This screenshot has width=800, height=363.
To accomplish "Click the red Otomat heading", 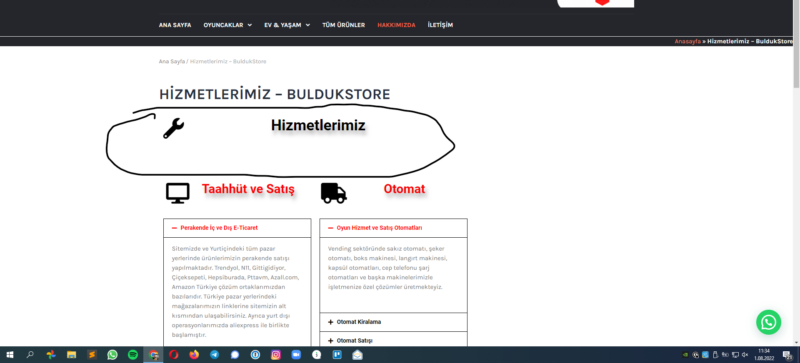I will [404, 189].
